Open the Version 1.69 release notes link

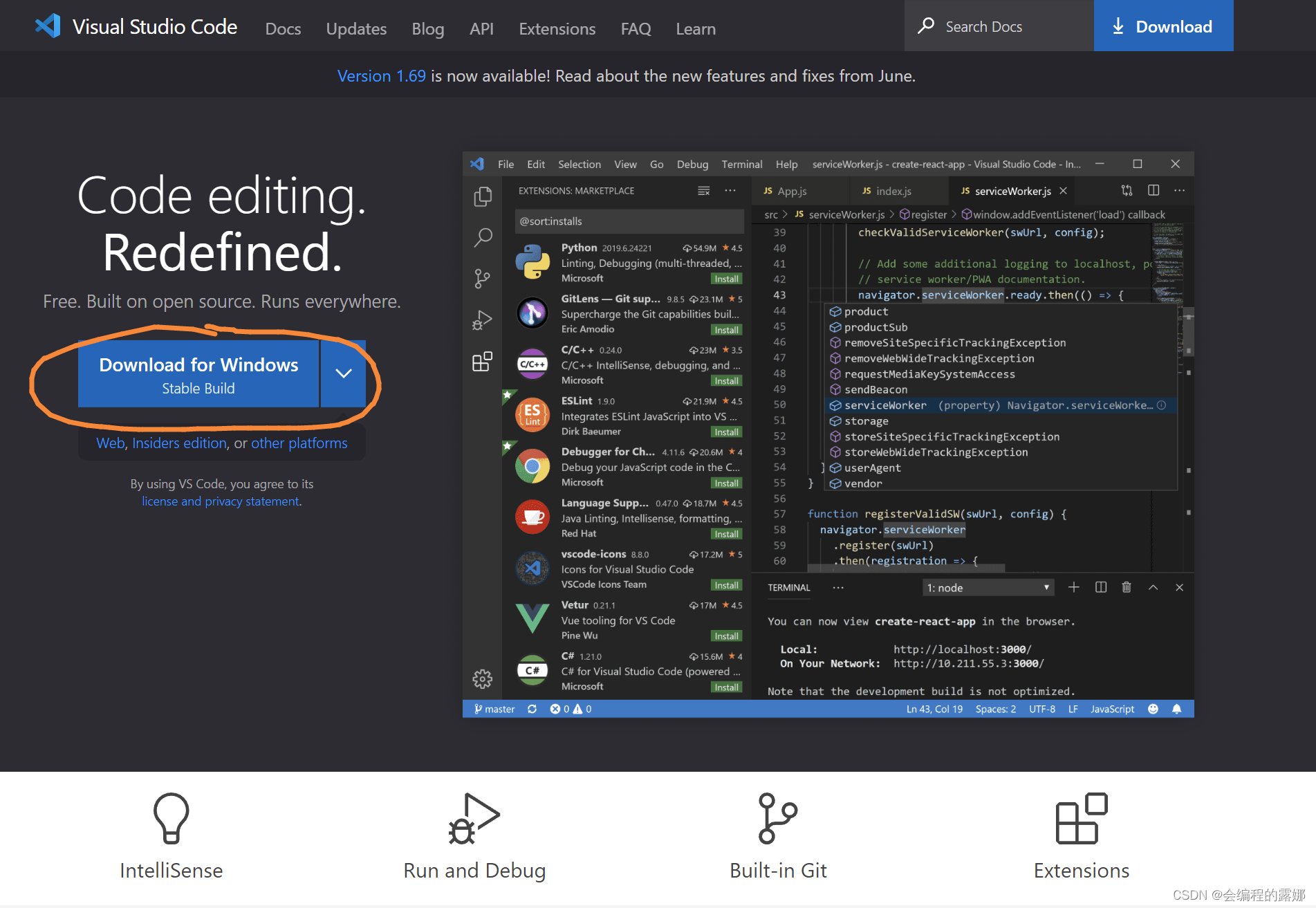coord(382,75)
